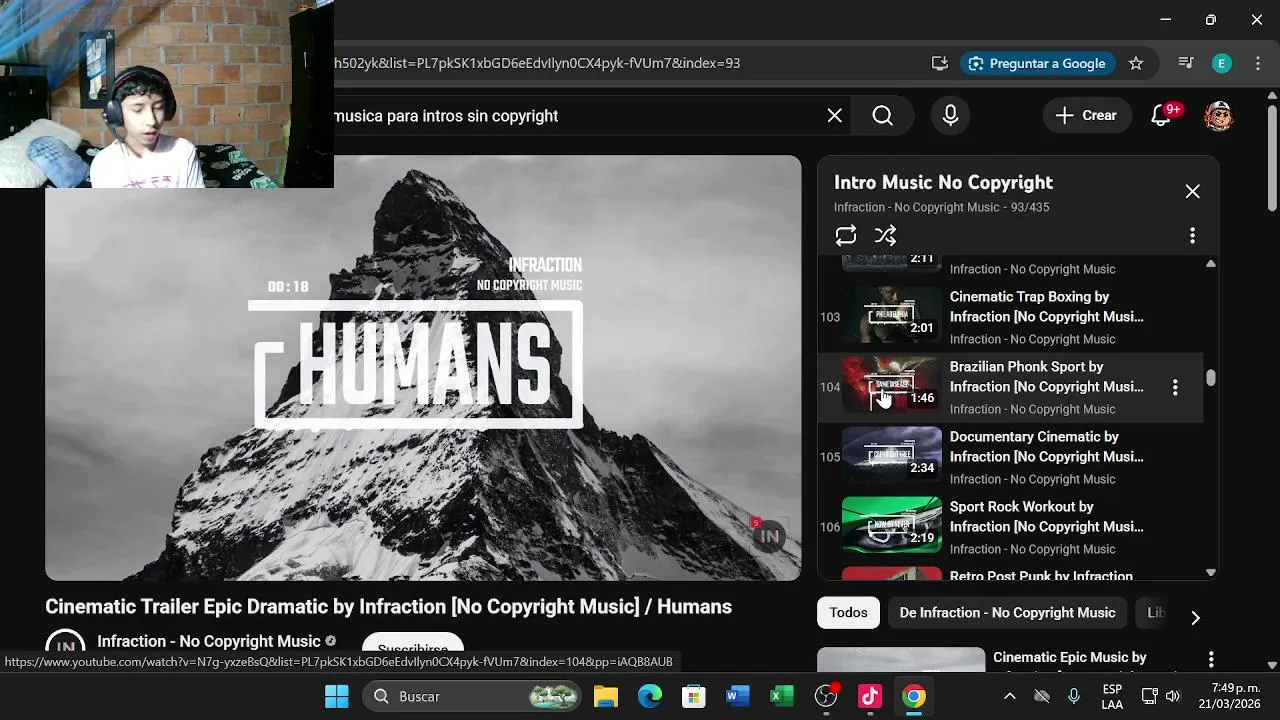Open Chrome from taskbar
The image size is (1280, 720).
click(914, 696)
